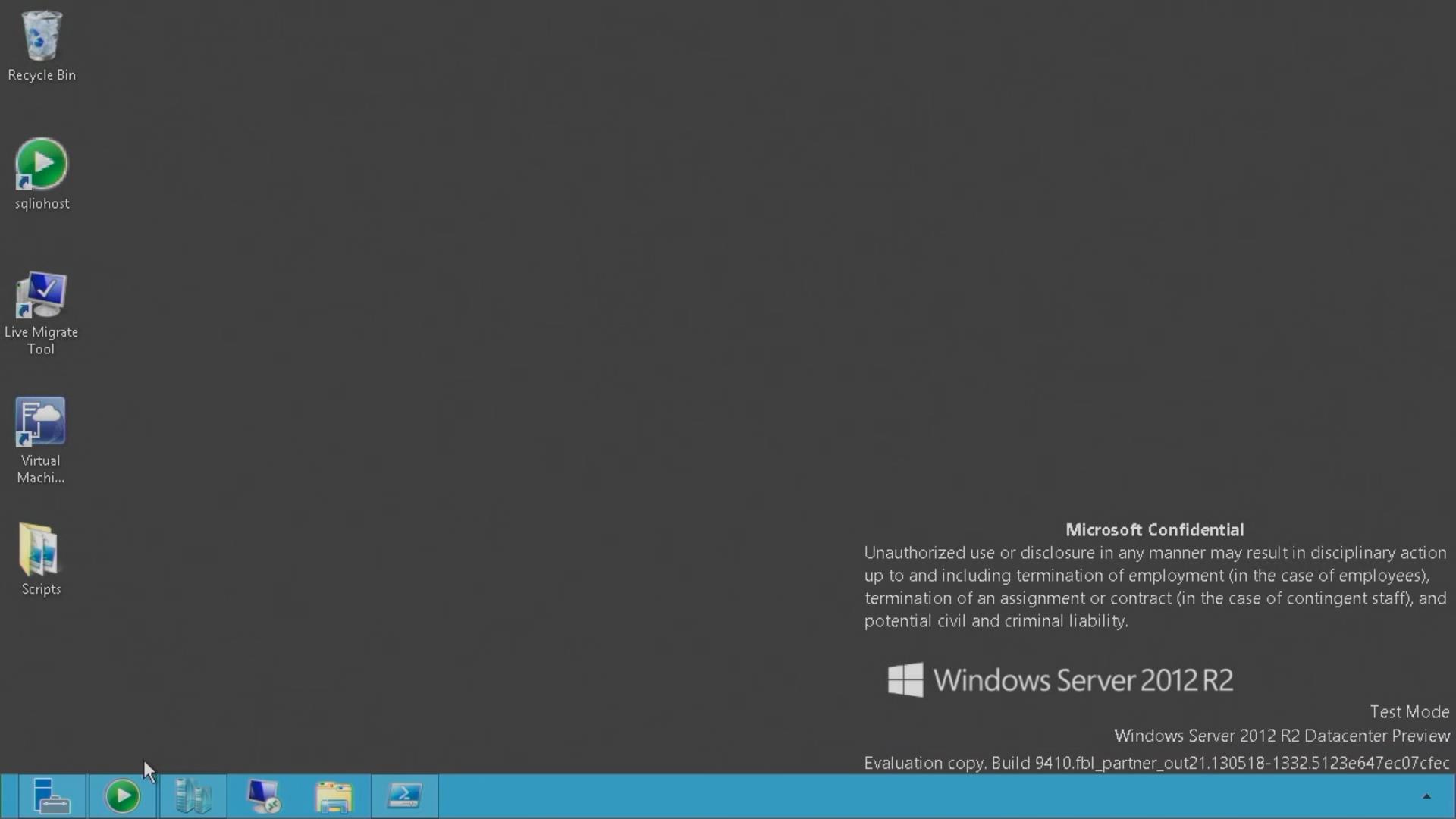Open File Explorer from the taskbar

[334, 796]
